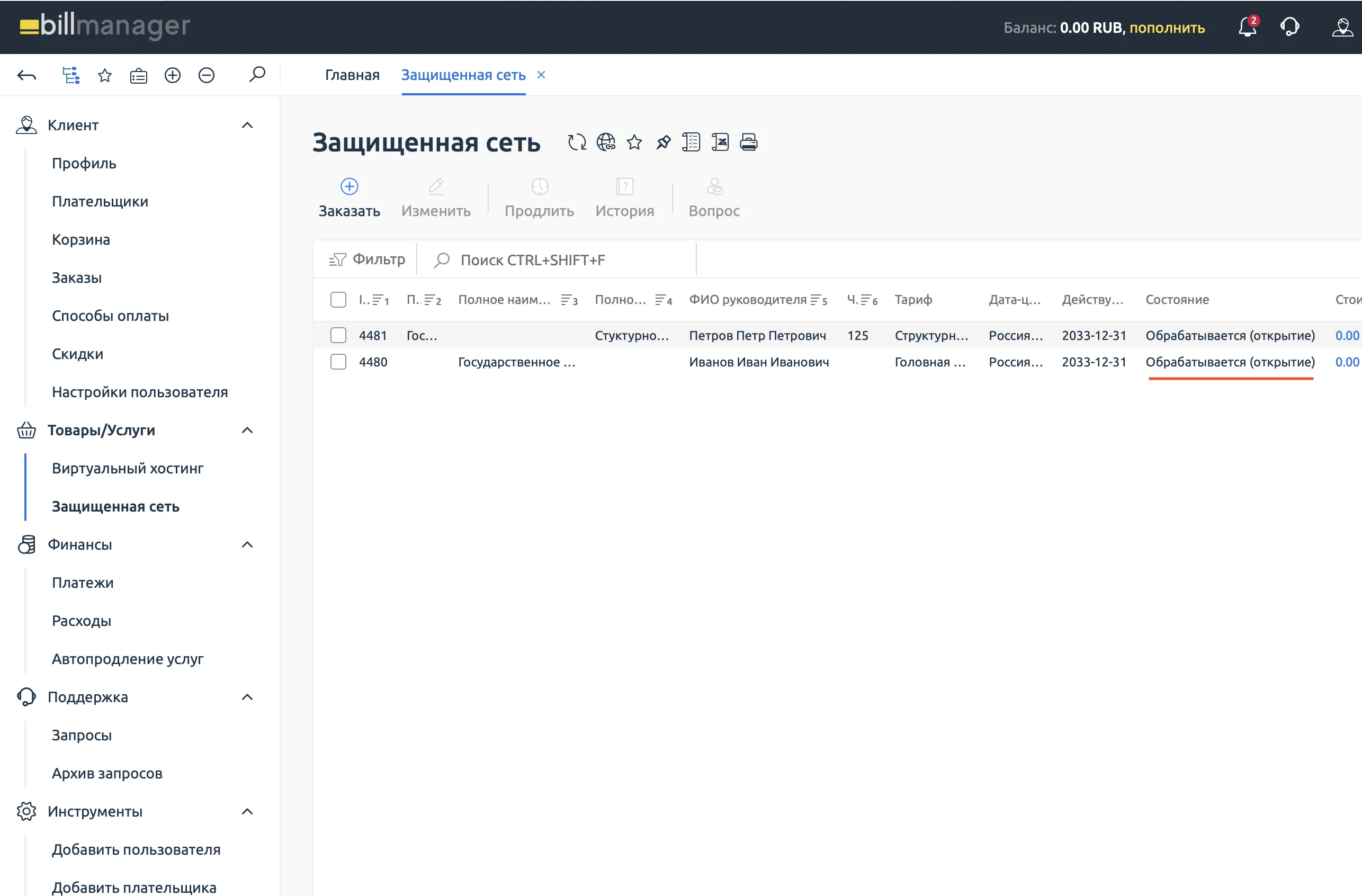Add page to favorites with star icon
The height and width of the screenshot is (896, 1362).
[634, 142]
